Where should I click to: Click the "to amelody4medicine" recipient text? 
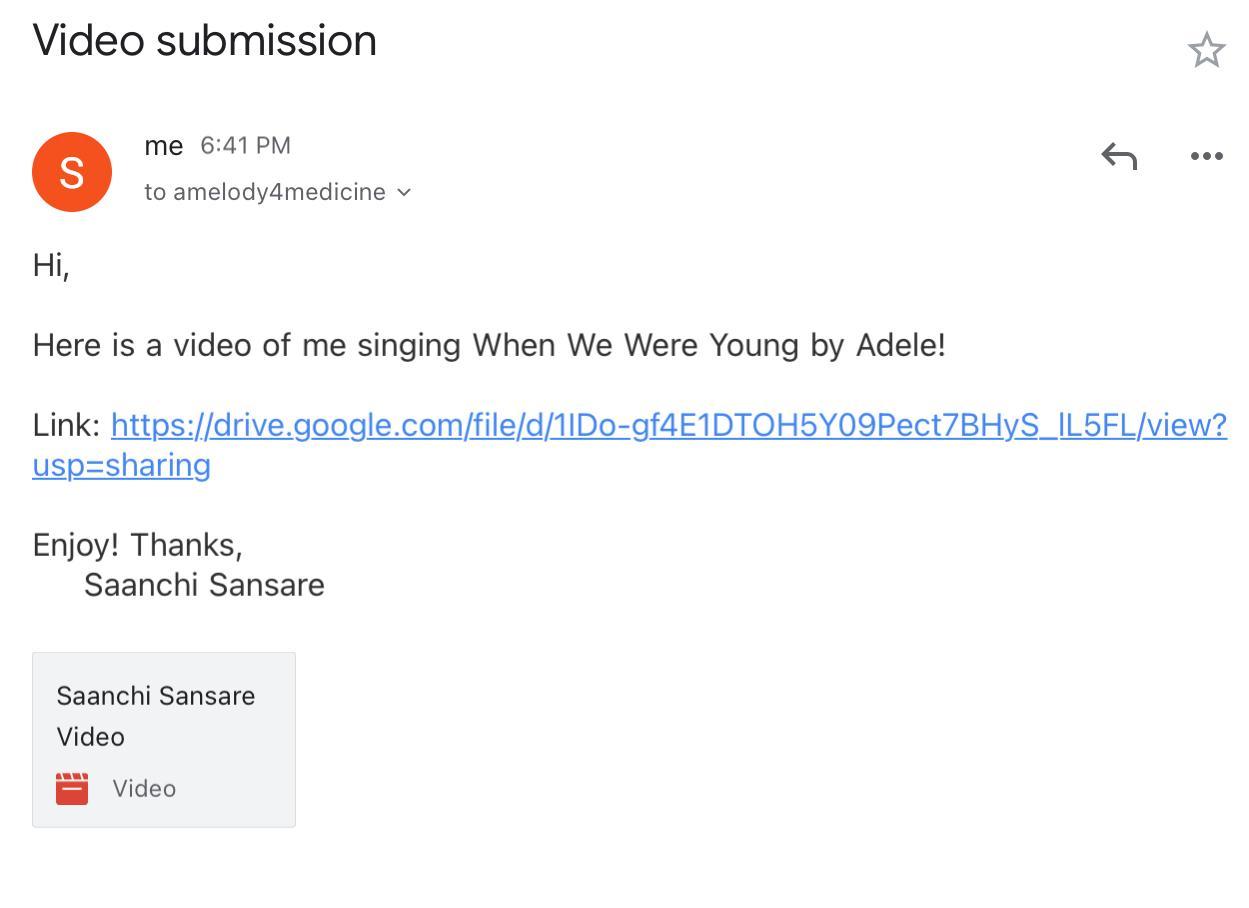click(x=264, y=192)
